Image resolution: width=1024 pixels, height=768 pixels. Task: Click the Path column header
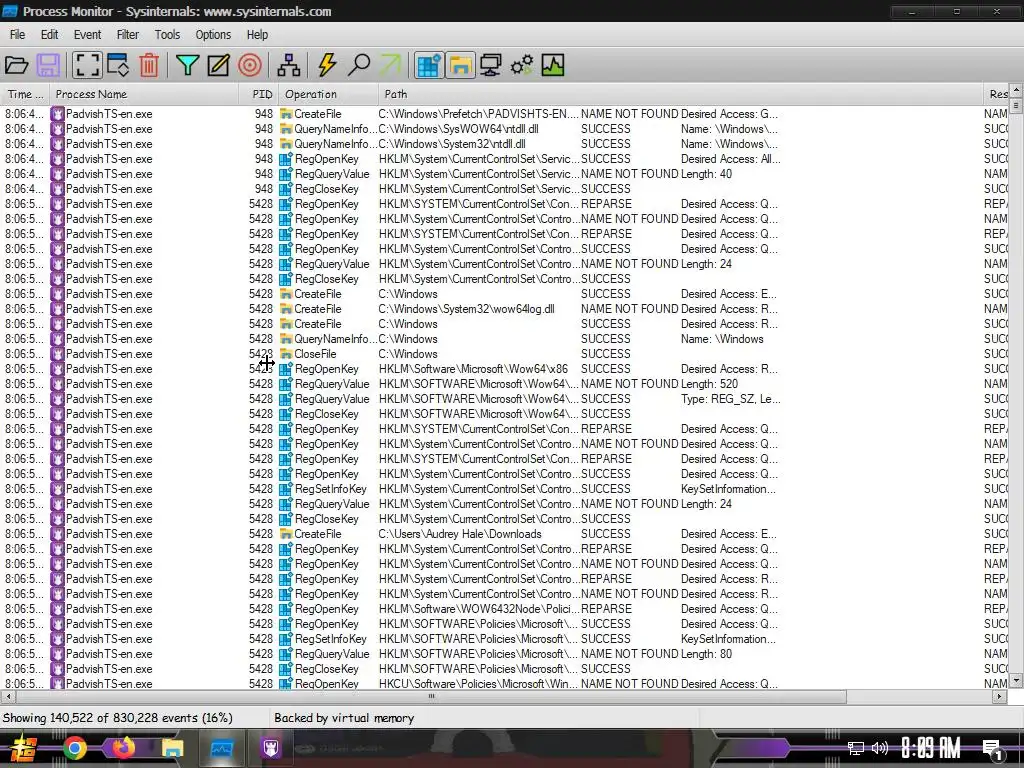[680, 94]
